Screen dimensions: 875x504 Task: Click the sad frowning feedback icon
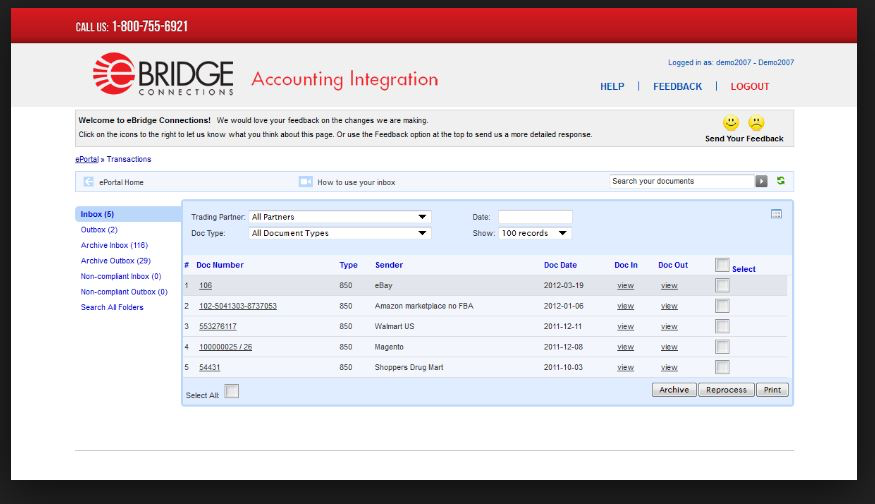tap(756, 122)
